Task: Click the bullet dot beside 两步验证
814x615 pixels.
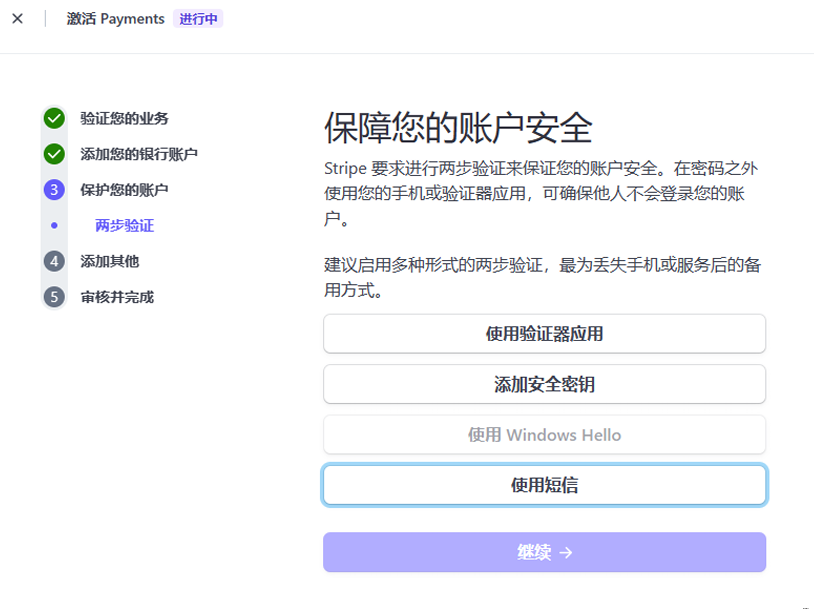Action: tap(54, 226)
